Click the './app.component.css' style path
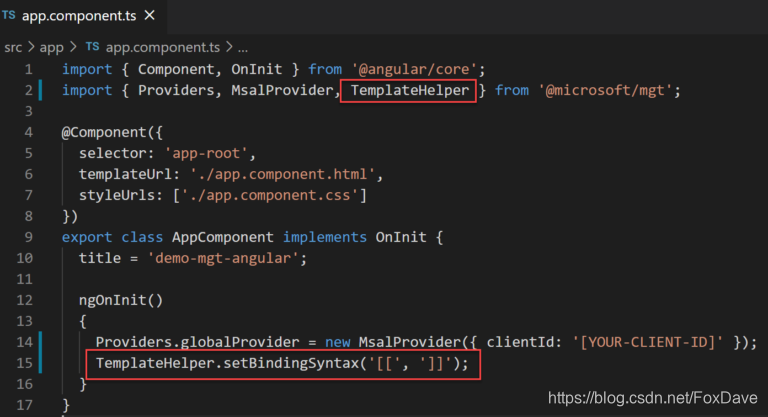 (271, 196)
